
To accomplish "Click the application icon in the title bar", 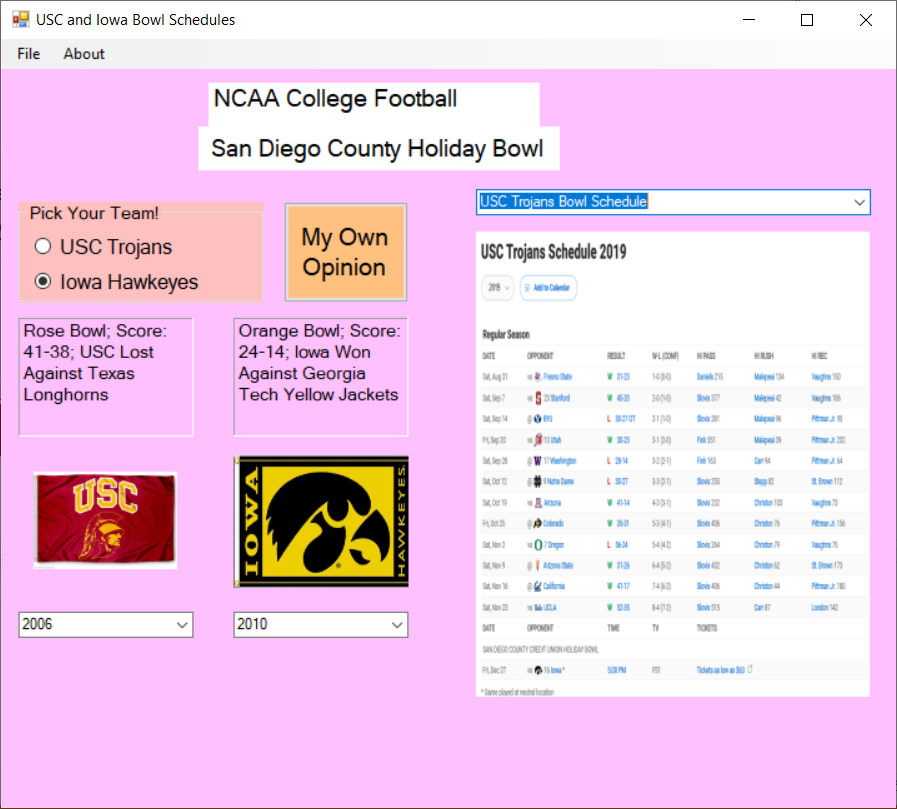I will coord(21,19).
